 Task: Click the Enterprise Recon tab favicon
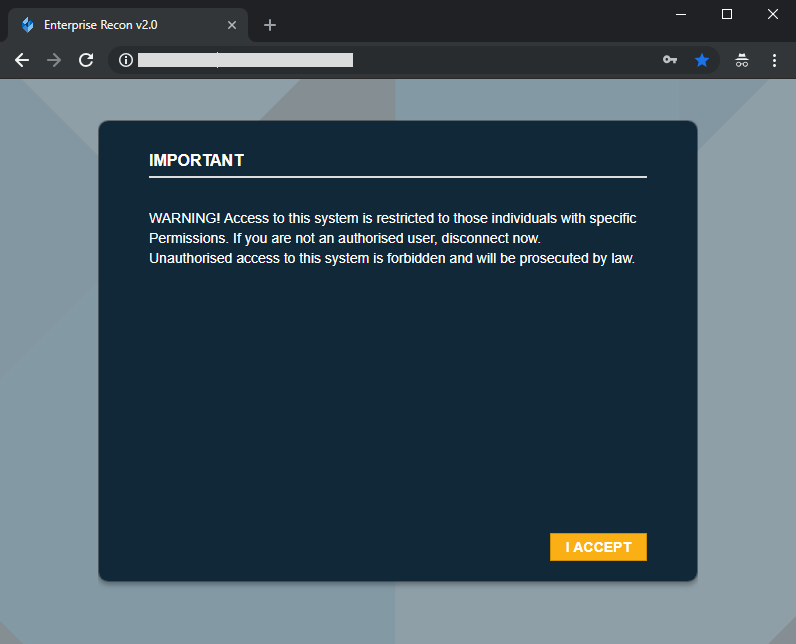click(27, 25)
